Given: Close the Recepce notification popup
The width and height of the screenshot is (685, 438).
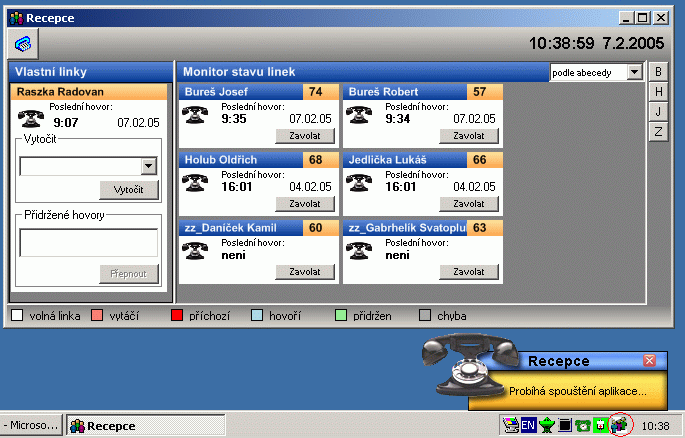Looking at the screenshot, I should coord(649,361).
